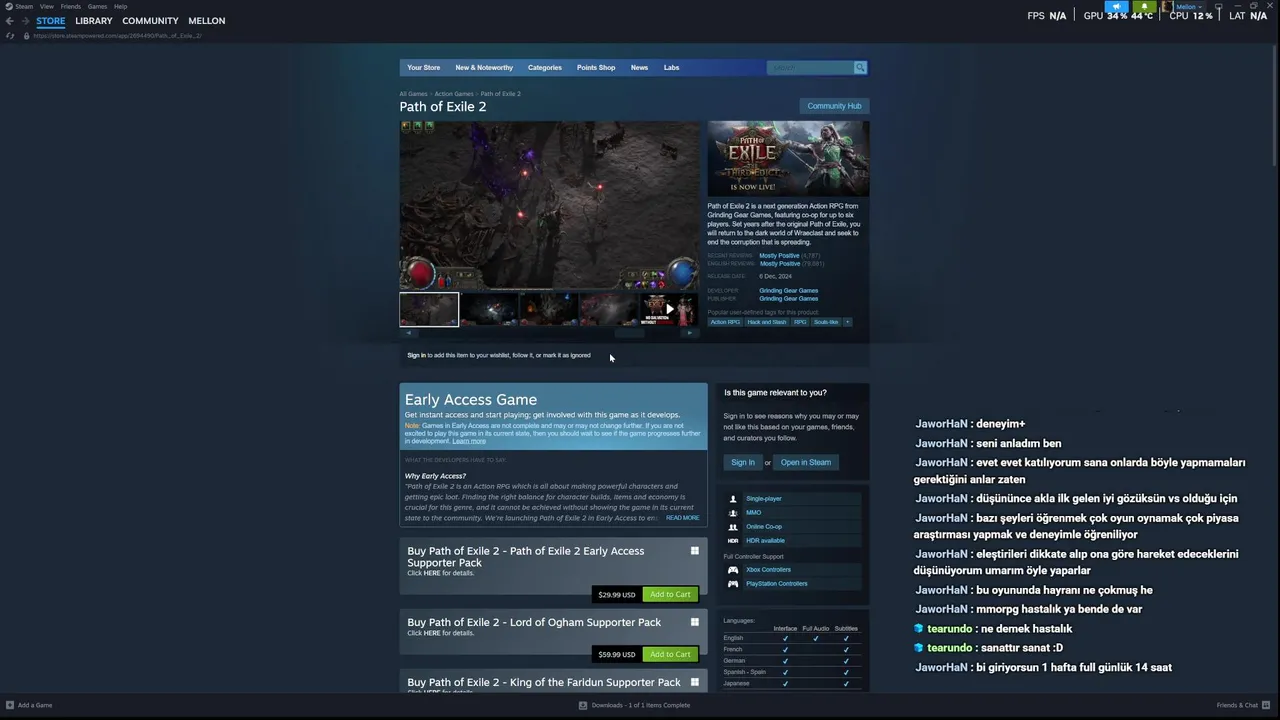
Task: Click the plus icon next to Add a Game
Action: [x=9, y=705]
